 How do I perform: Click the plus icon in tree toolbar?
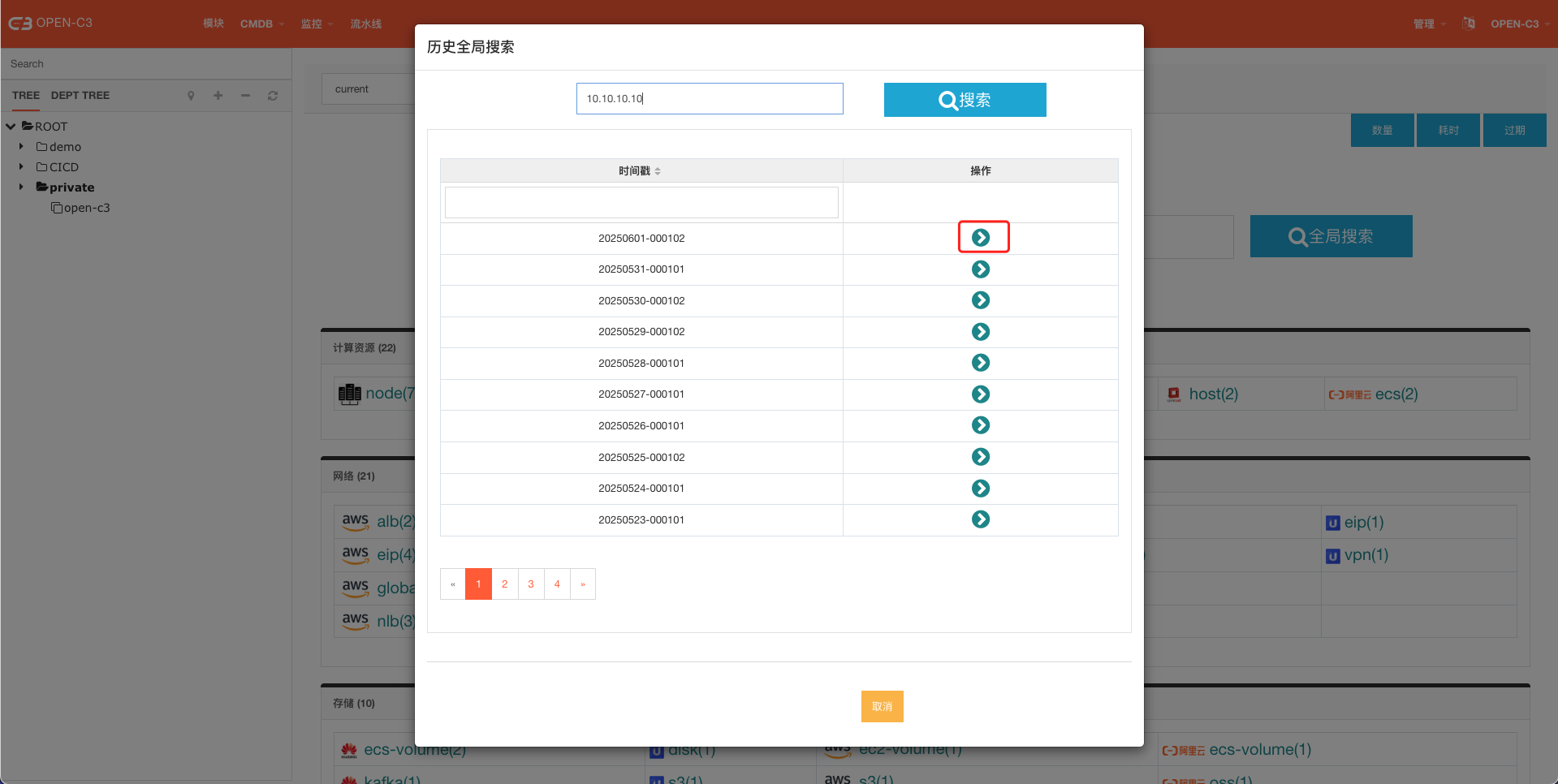coord(218,96)
